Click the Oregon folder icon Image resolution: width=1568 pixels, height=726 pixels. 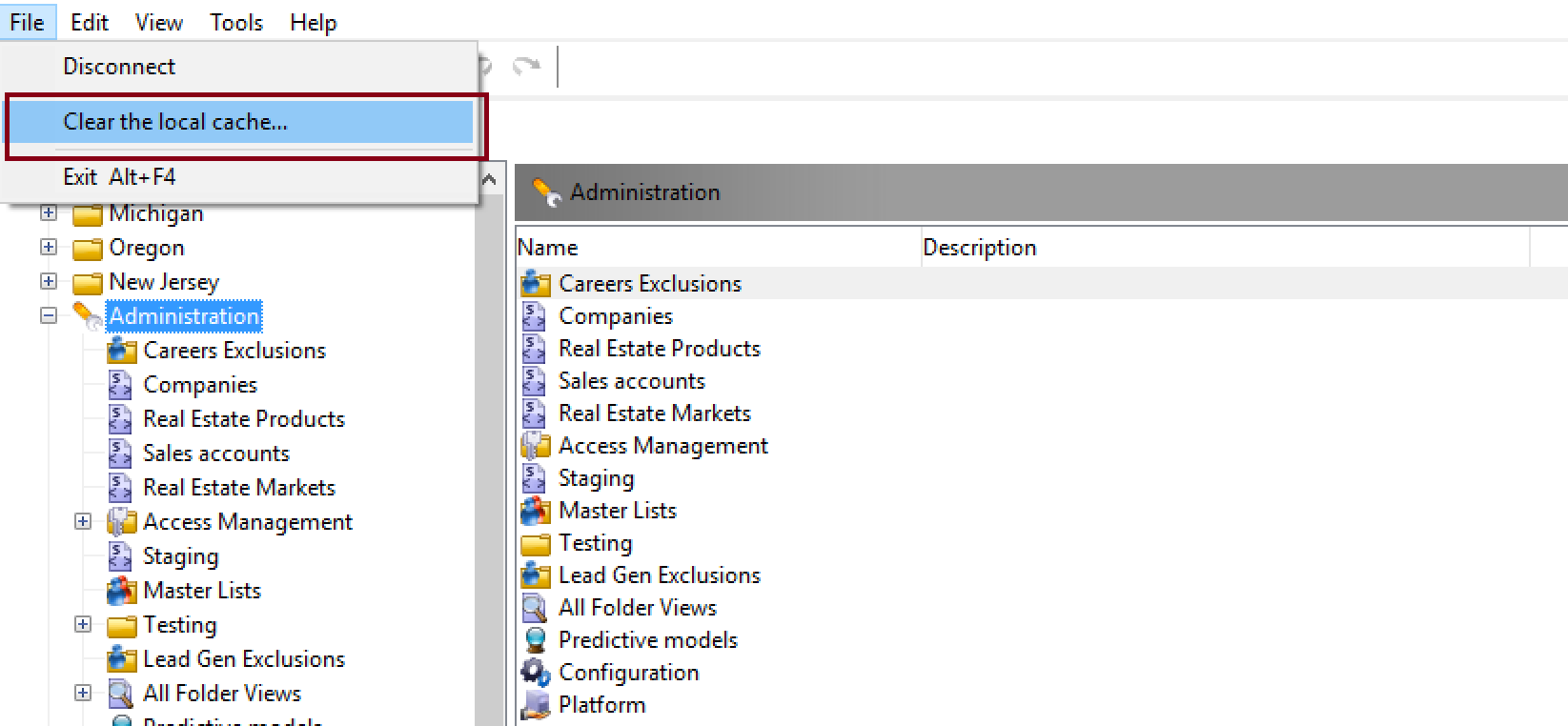point(88,249)
